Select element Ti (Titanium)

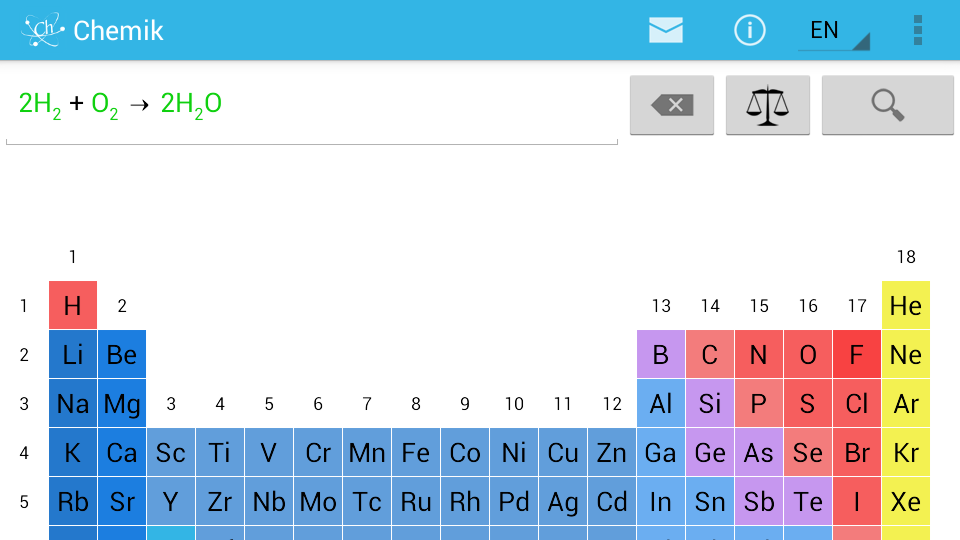click(220, 452)
